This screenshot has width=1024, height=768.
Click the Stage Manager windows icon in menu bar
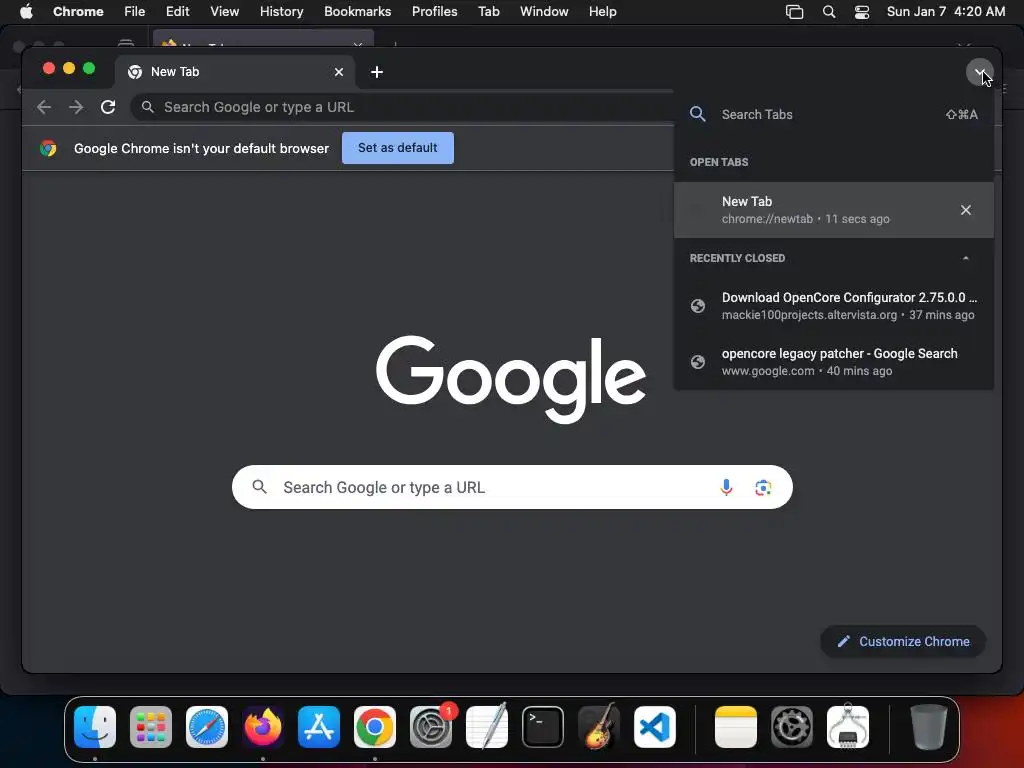(794, 12)
